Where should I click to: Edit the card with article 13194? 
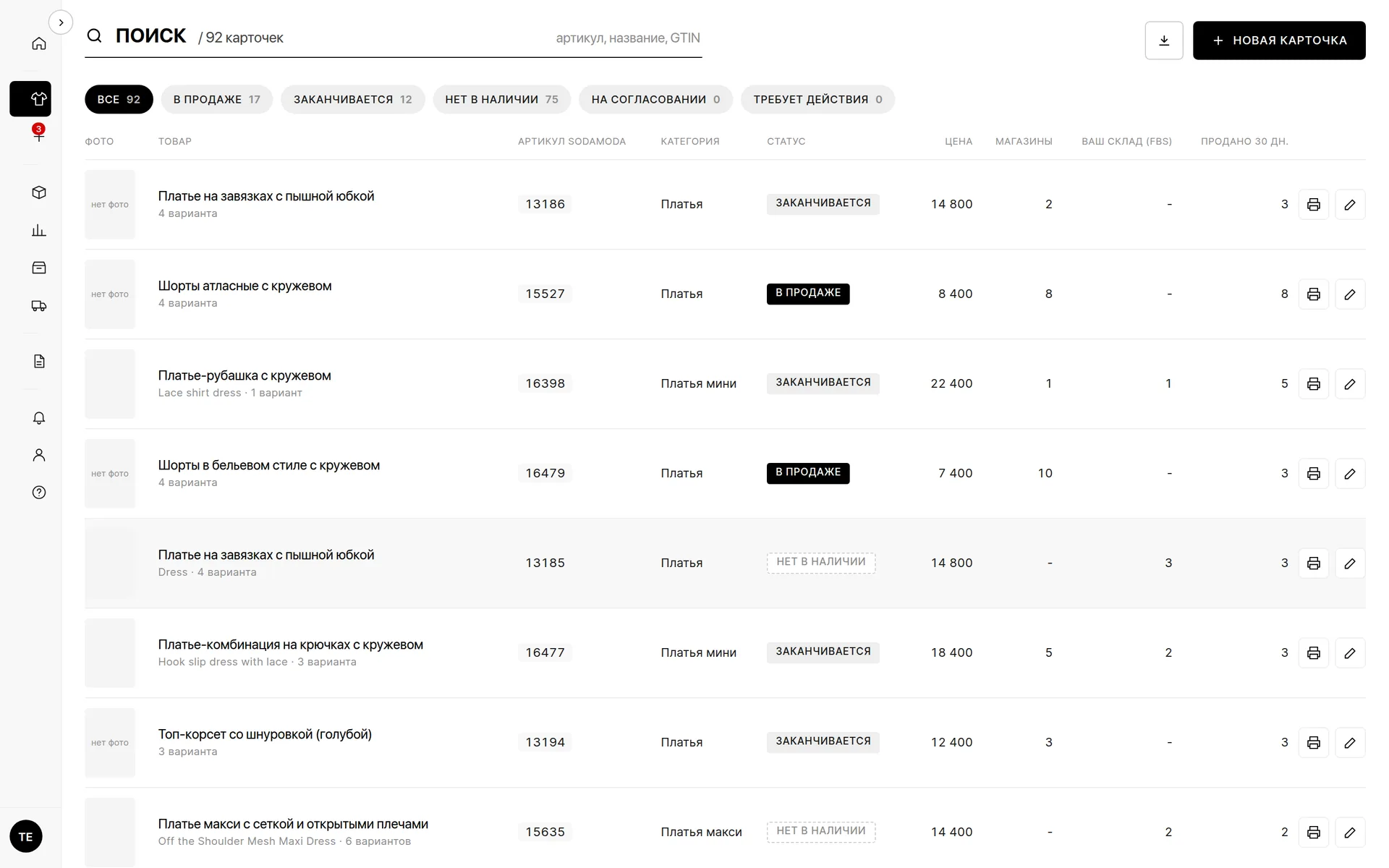click(1350, 743)
